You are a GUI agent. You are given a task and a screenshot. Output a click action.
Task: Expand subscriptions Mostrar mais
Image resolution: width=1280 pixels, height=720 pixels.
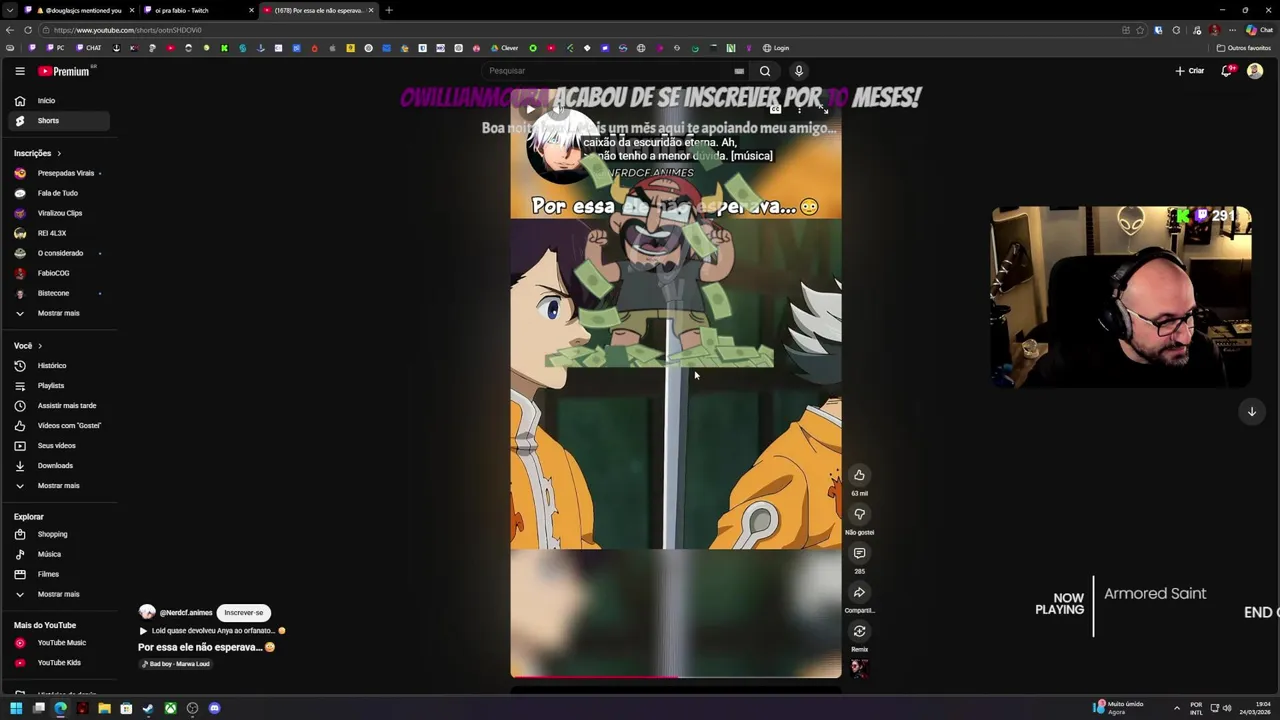point(58,313)
